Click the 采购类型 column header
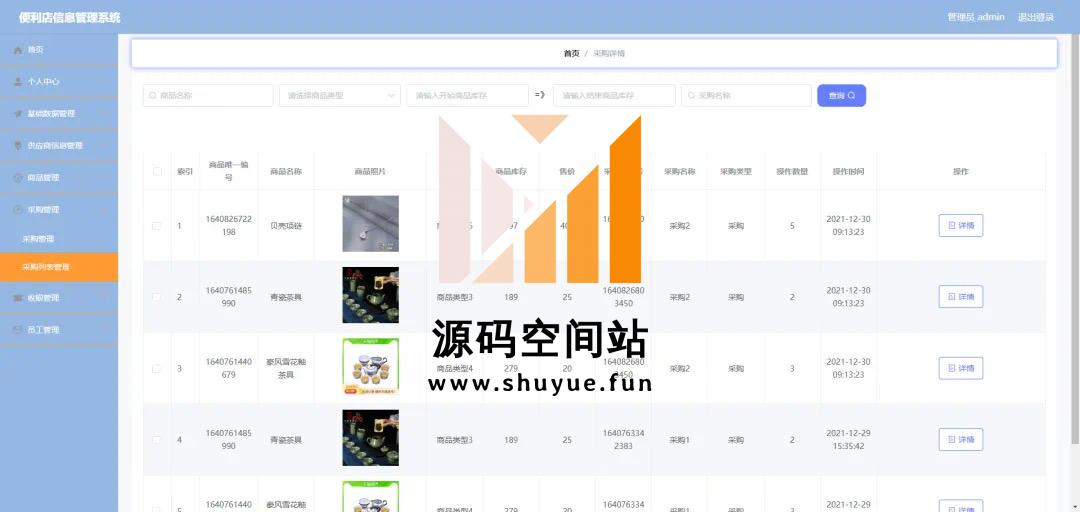Image resolution: width=1080 pixels, height=512 pixels. pyautogui.click(x=736, y=172)
